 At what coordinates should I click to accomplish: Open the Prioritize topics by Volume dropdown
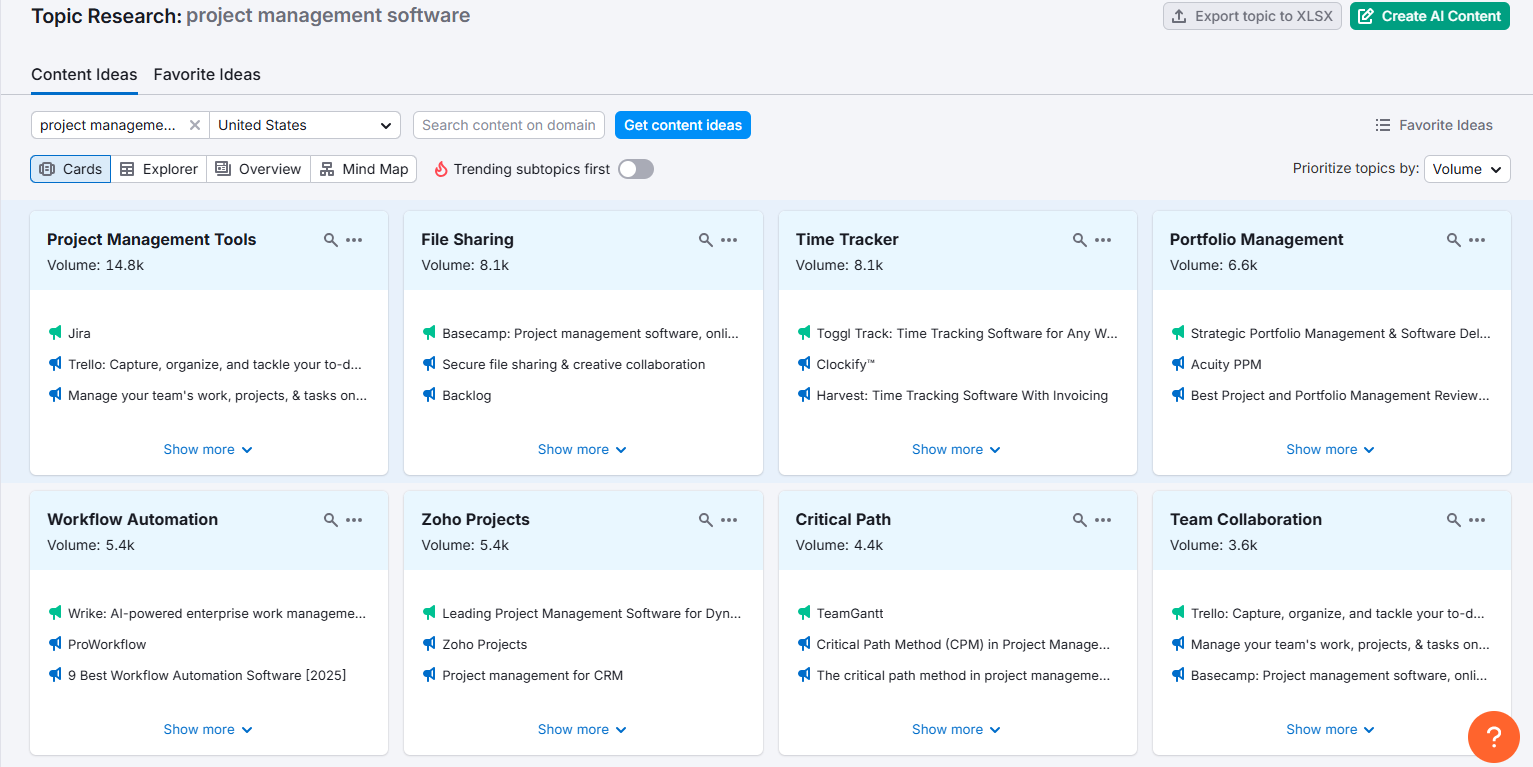[x=1466, y=169]
